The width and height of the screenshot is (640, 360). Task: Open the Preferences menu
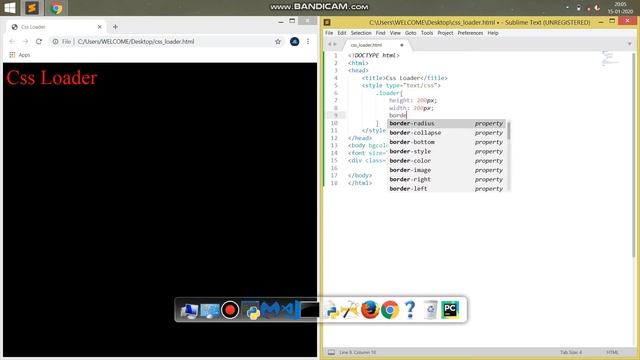[x=470, y=33]
